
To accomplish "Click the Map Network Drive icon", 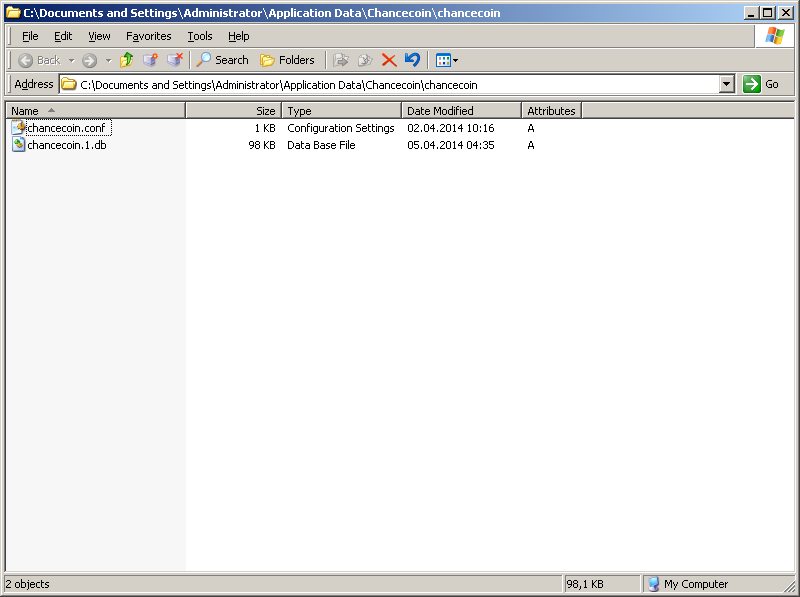I will click(151, 60).
